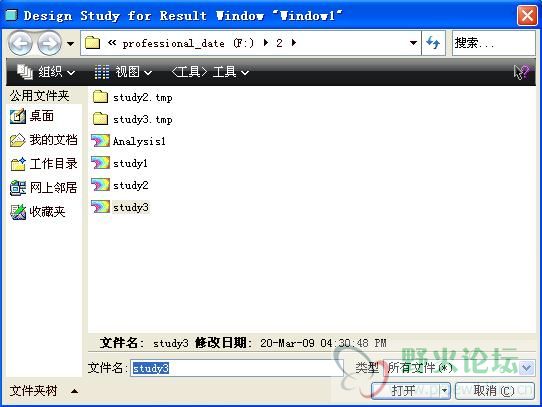This screenshot has width=542, height=407.
Task: Open 收藏夹 favorites
Action: 38,212
